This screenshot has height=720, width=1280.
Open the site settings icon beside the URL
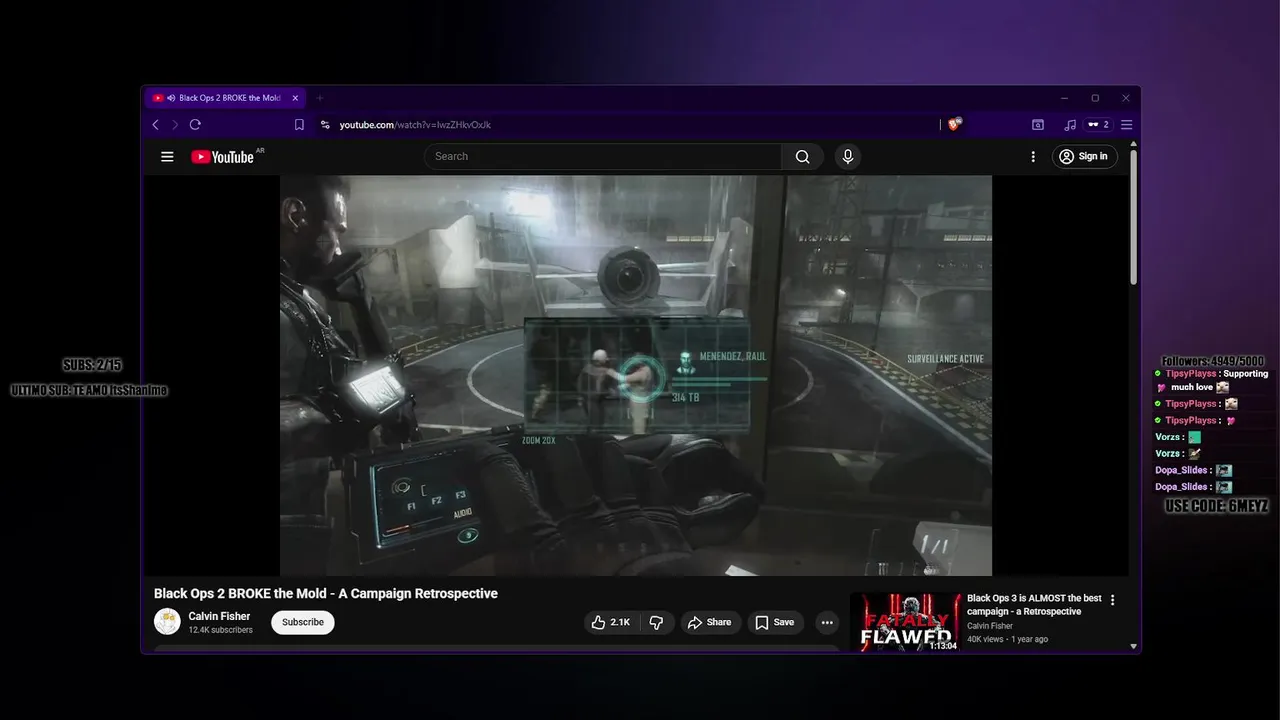pyautogui.click(x=325, y=125)
